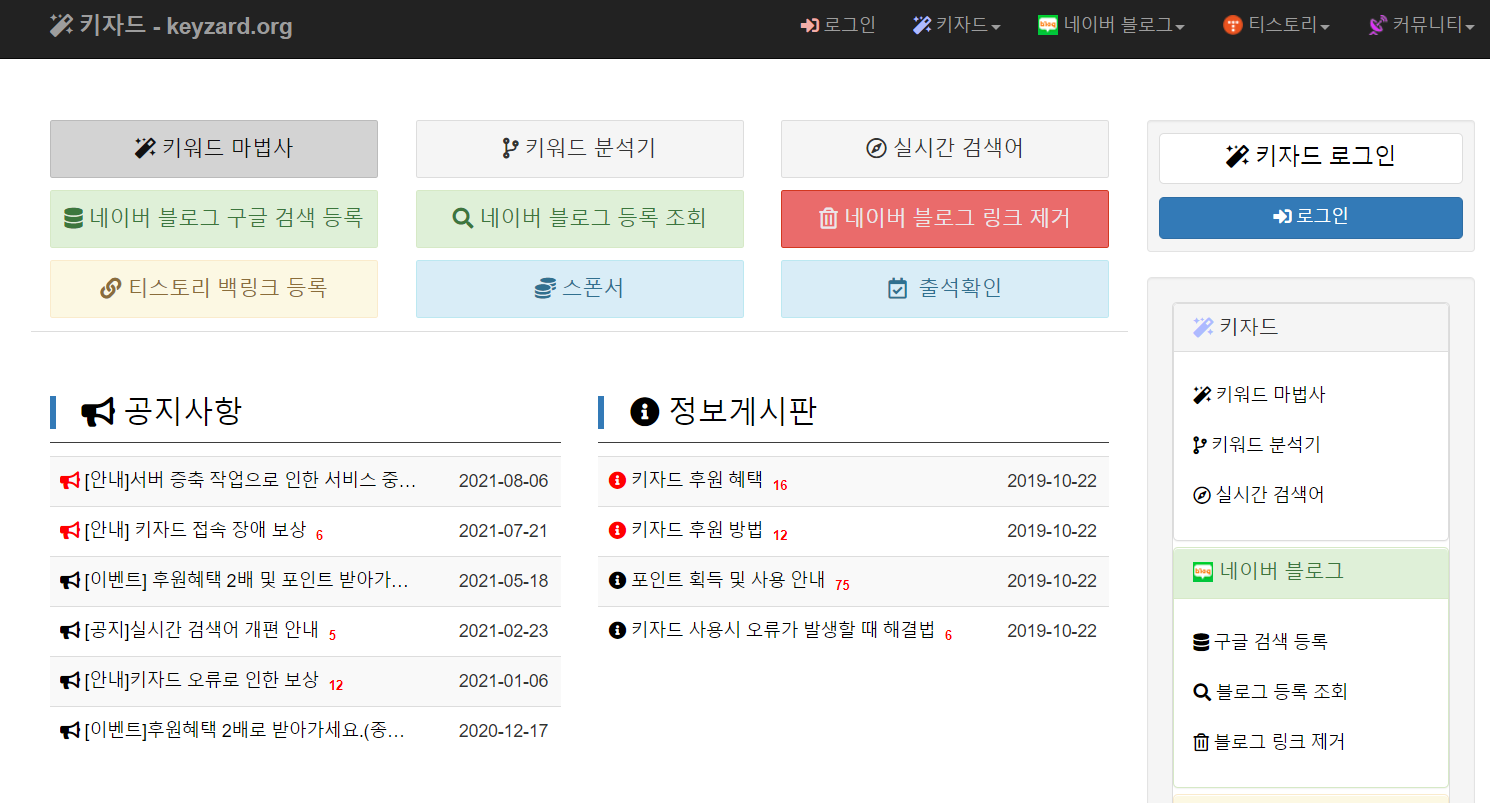
Task: Open notice 키자드 접속 장애 보상
Action: pyautogui.click(x=195, y=531)
